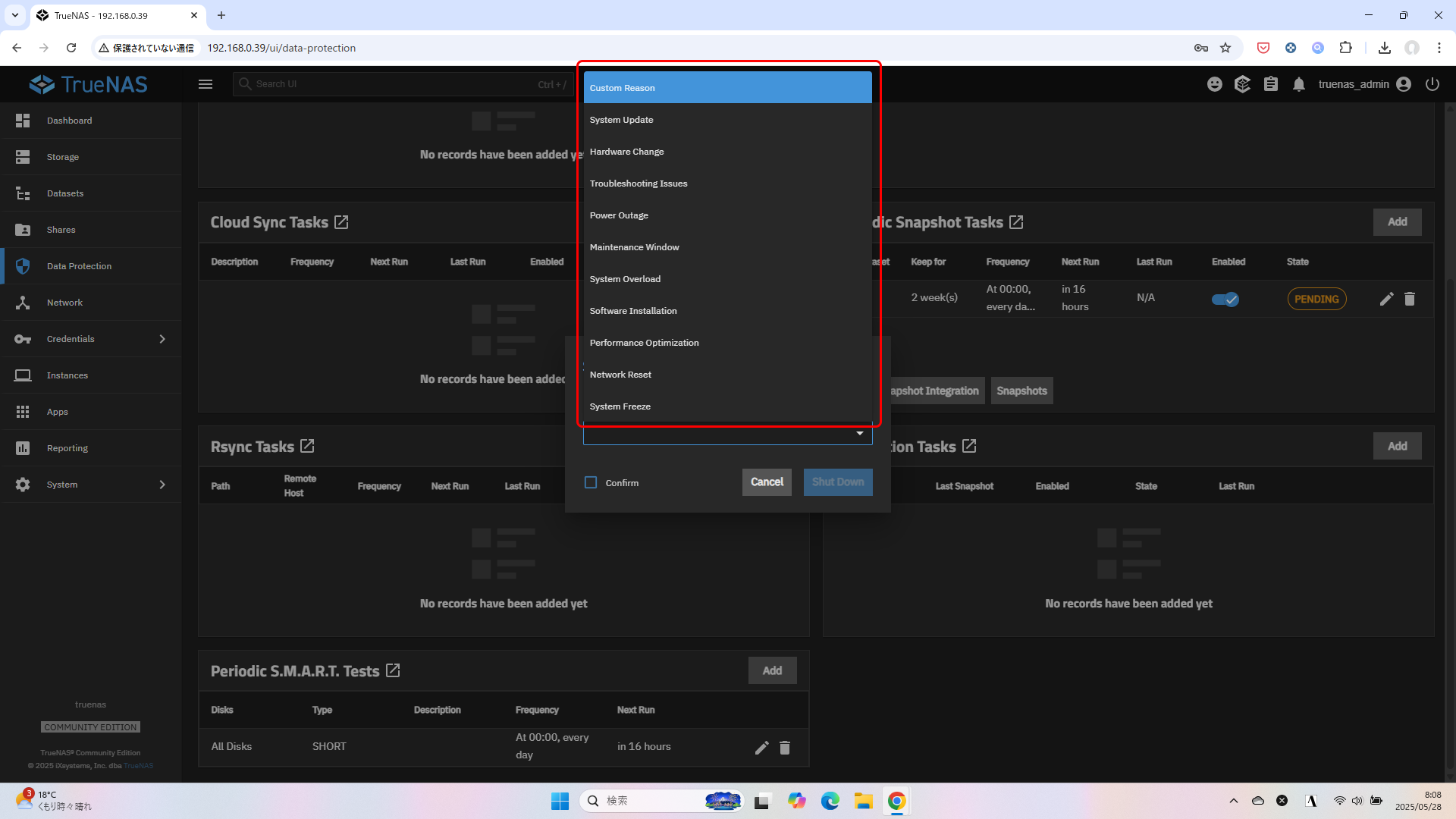This screenshot has height=819, width=1456.
Task: Pick System Overload option
Action: coord(728,279)
